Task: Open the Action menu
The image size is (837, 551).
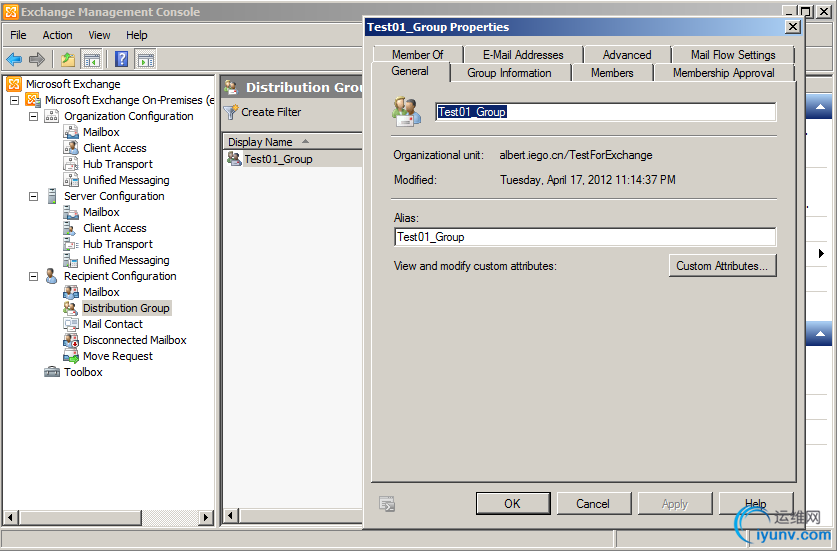Action: click(x=57, y=35)
